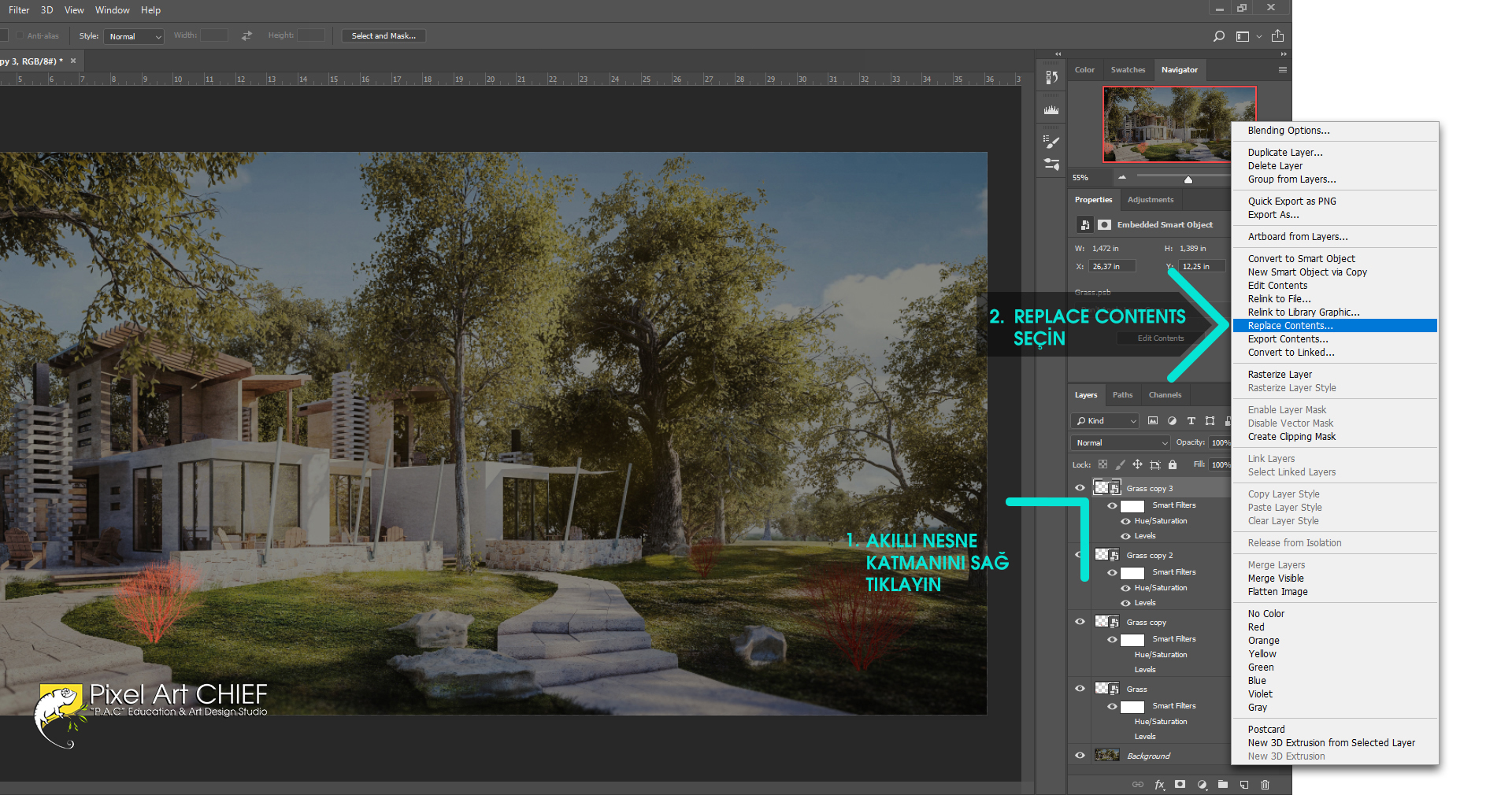The width and height of the screenshot is (1512, 795).
Task: Hide the Background layer
Action: coord(1080,756)
